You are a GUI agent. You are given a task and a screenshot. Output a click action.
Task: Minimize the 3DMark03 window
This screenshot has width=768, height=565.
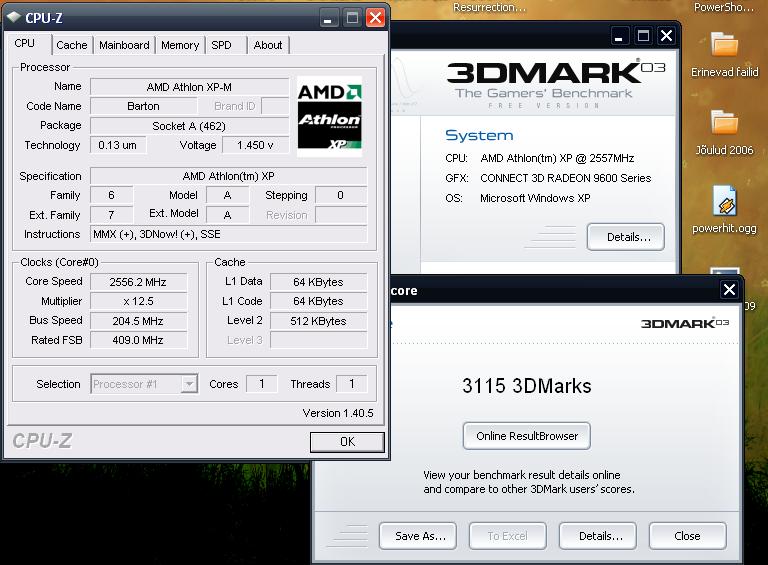tap(619, 36)
